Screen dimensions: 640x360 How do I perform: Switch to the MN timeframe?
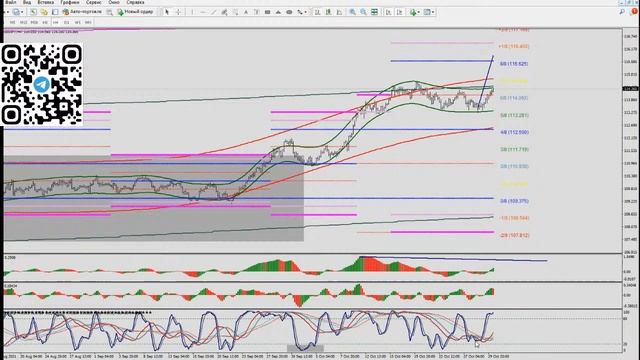point(88,22)
